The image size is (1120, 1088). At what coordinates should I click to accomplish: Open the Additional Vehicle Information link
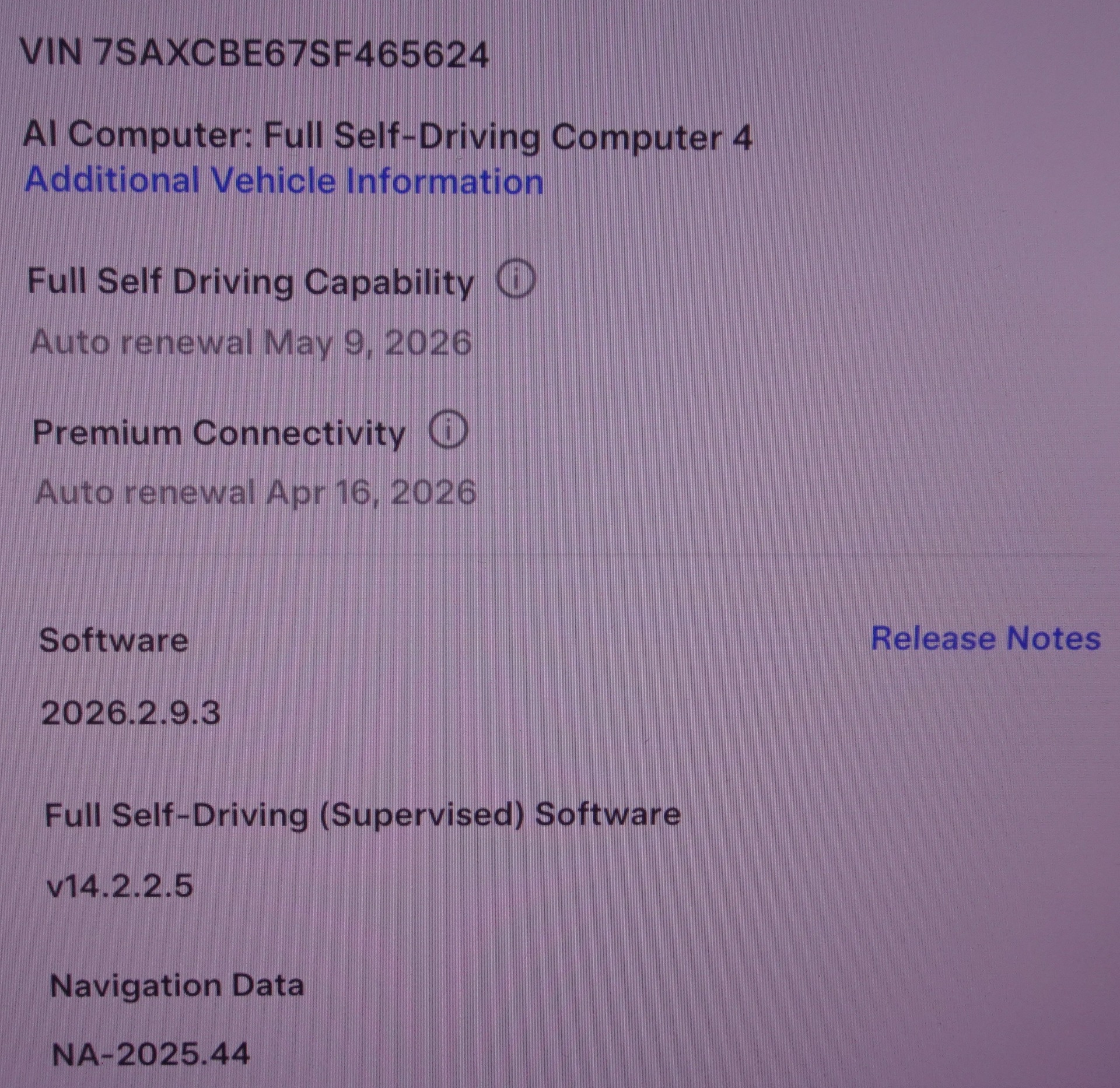click(284, 180)
